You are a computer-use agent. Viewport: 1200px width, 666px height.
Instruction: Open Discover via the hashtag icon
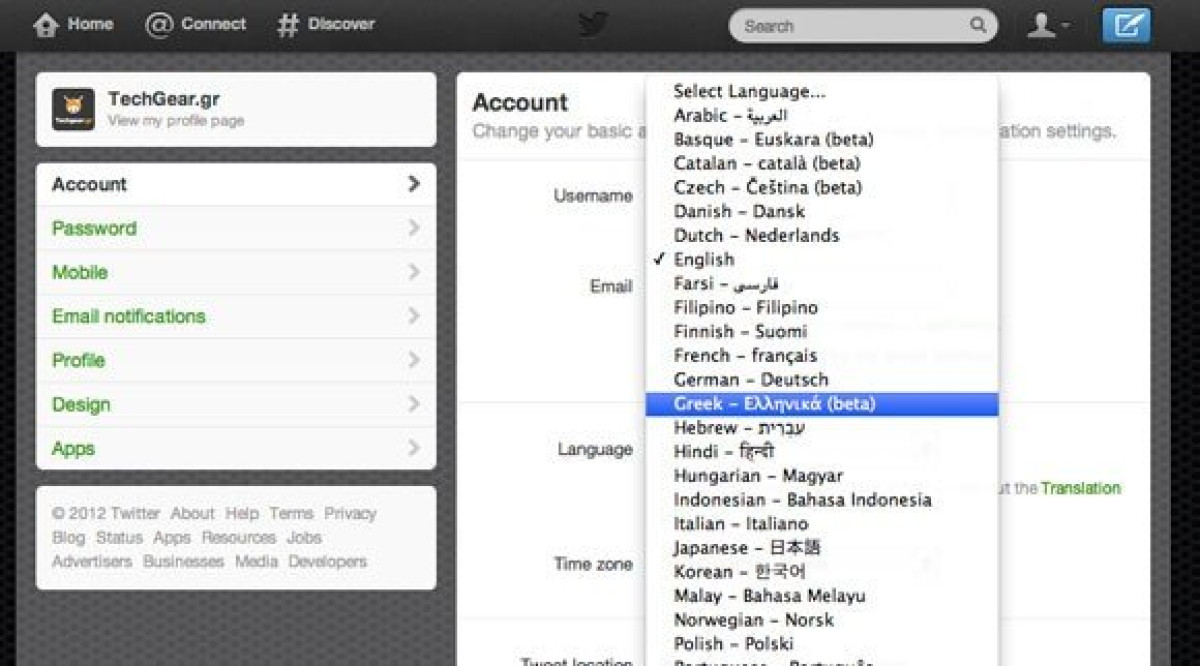[x=288, y=25]
